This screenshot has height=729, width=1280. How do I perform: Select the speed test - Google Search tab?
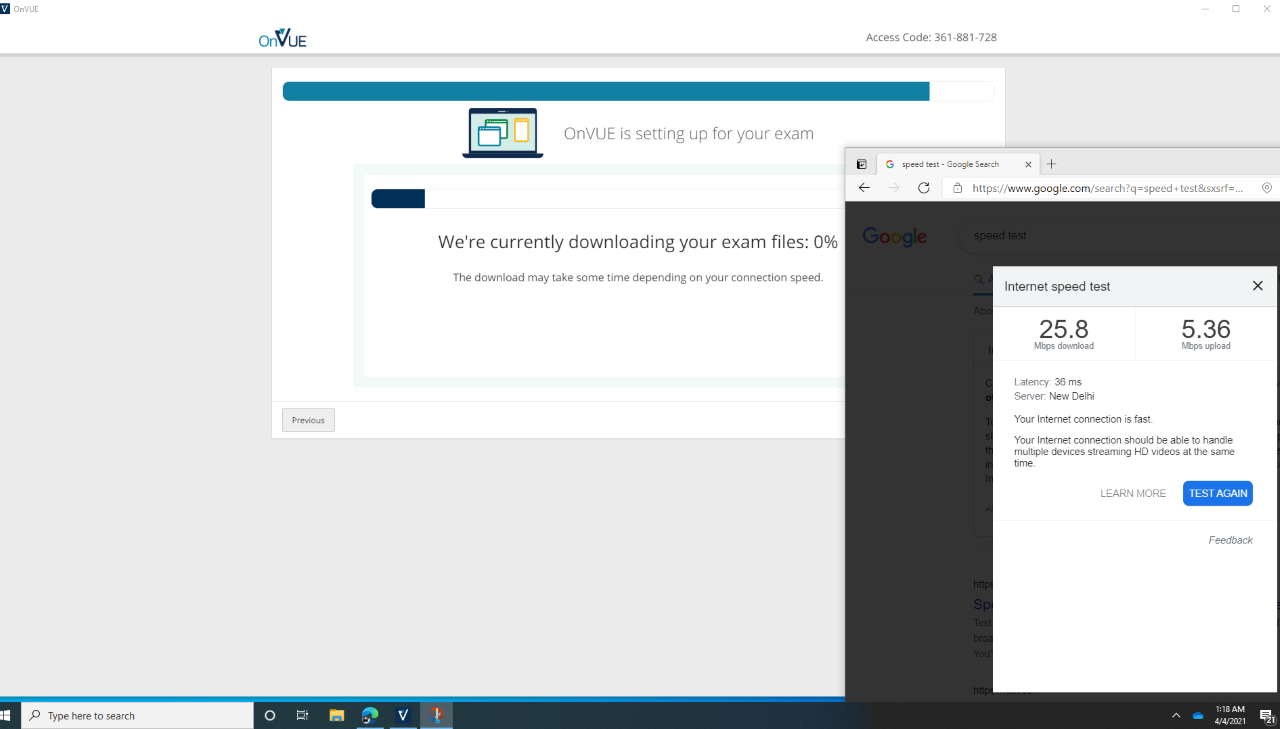(958, 164)
